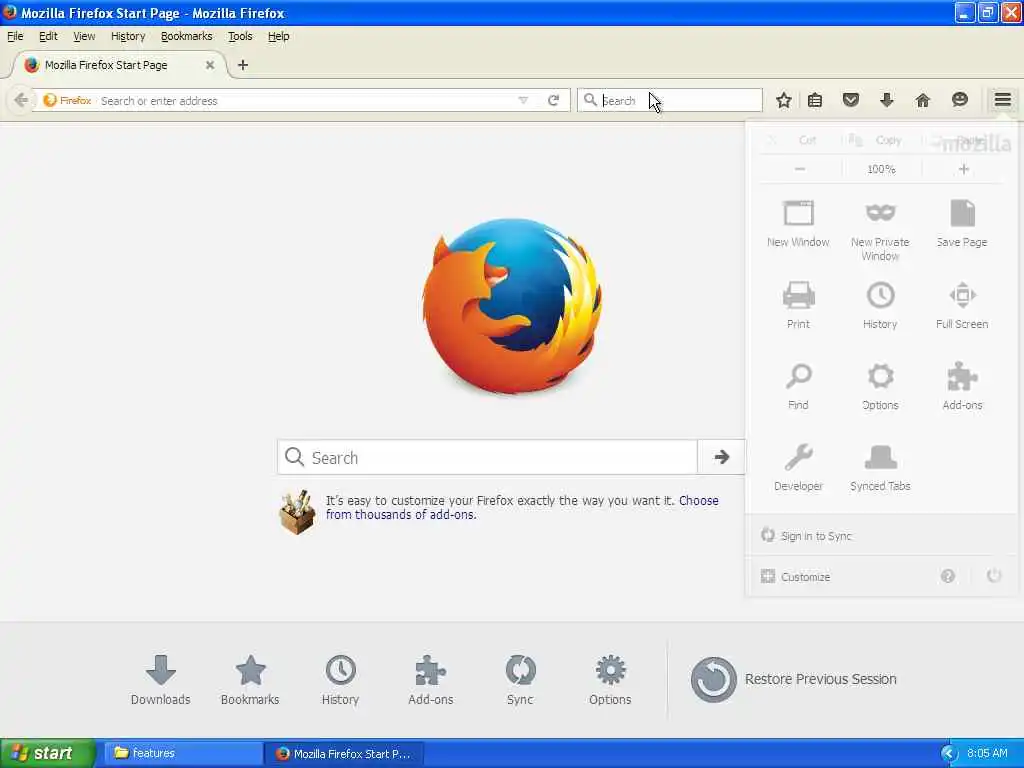
Task: Switch to the features folder in taskbar
Action: click(x=182, y=753)
